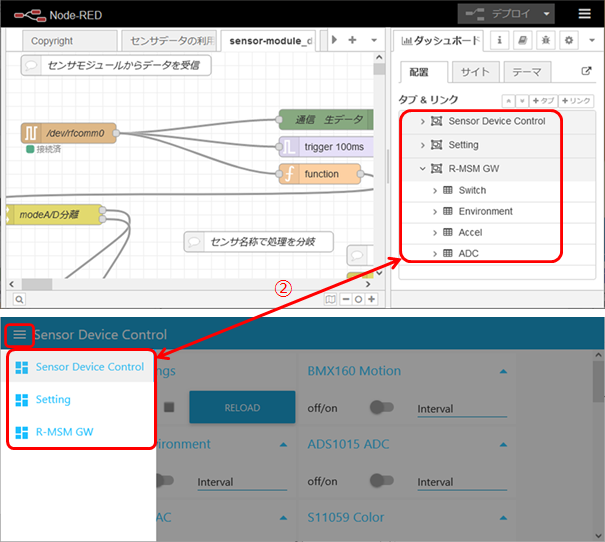Click the BMX160 Motion Interval input field
Screen dimensions: 605x542
pyautogui.click(x=461, y=408)
